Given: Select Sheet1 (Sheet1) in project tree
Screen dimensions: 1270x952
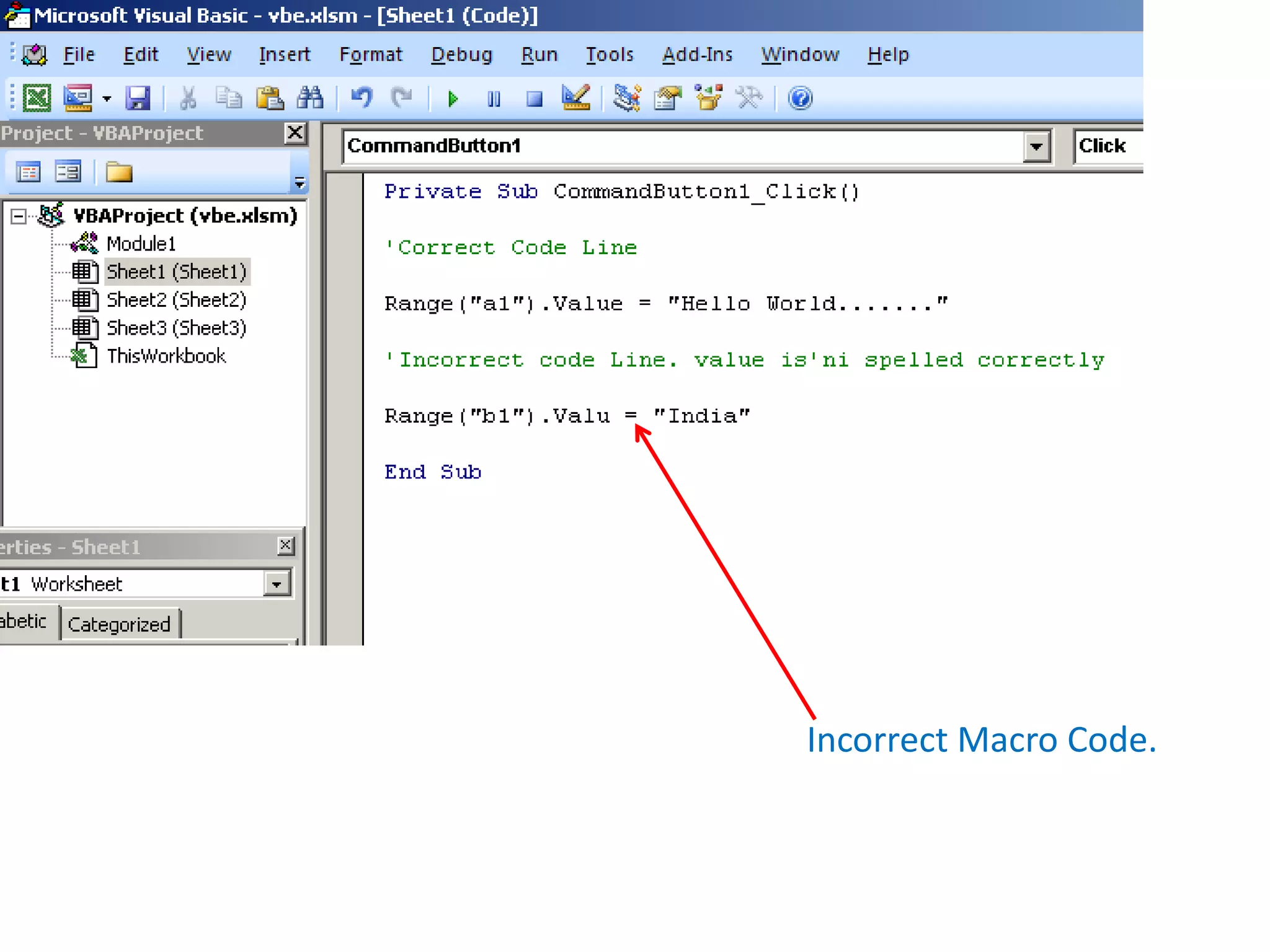Looking at the screenshot, I should [177, 271].
